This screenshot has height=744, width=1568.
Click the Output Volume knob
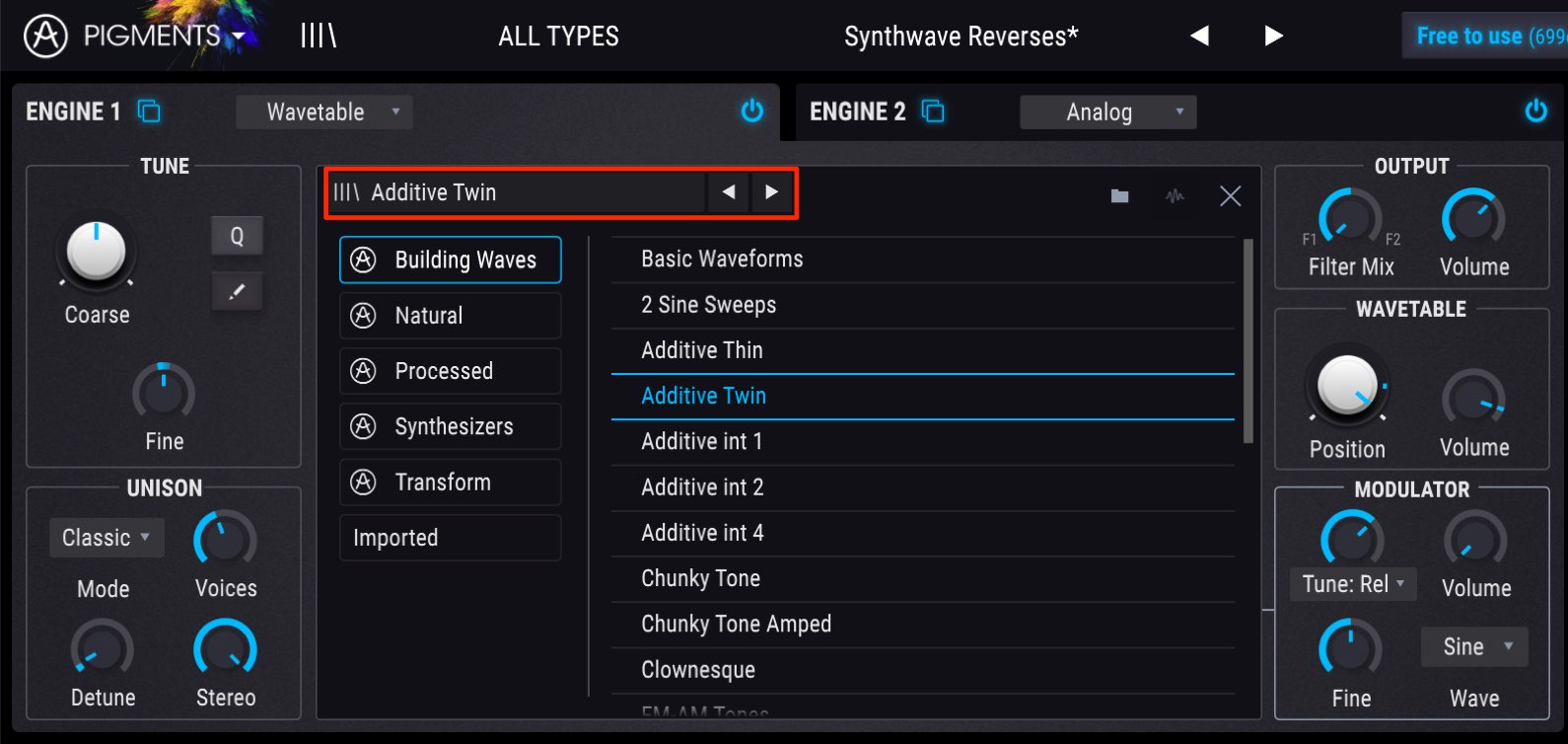pos(1473,218)
